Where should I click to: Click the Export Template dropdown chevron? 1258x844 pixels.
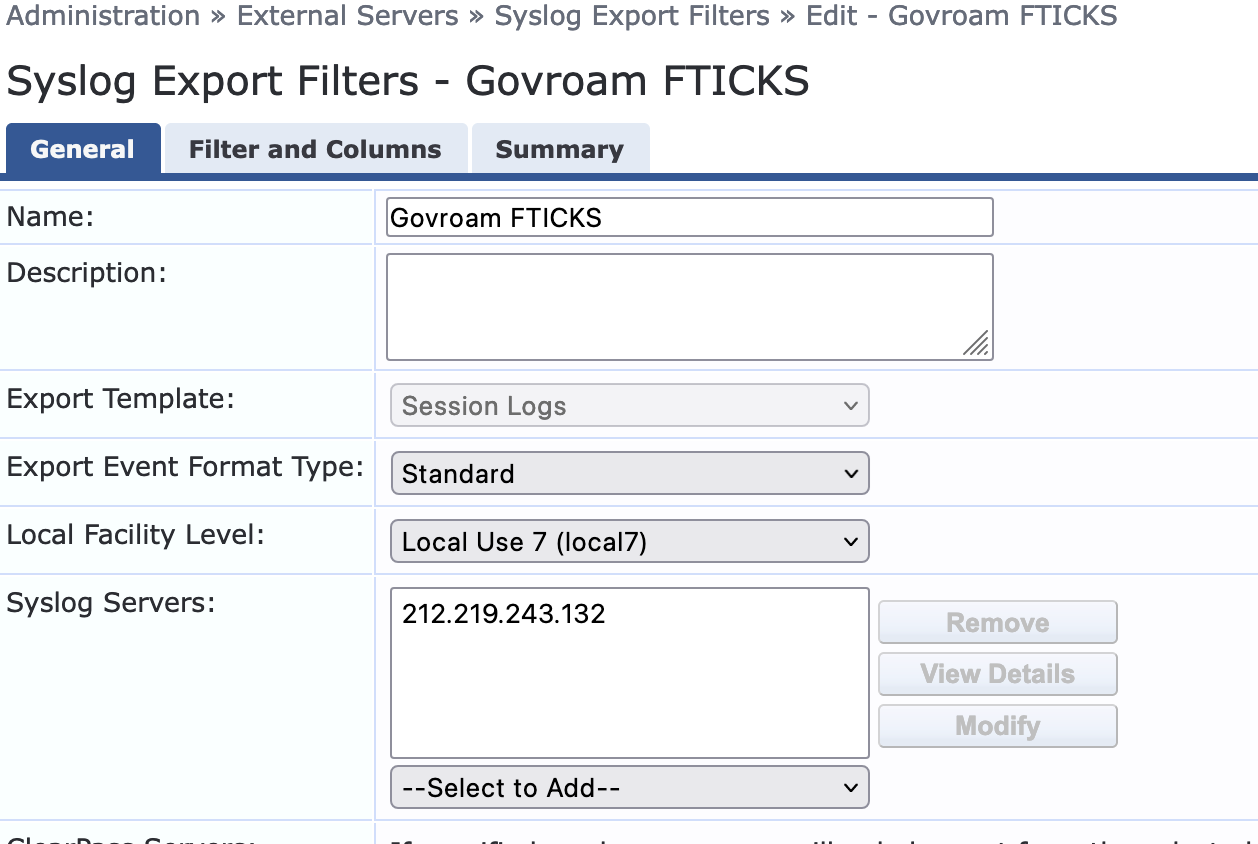pyautogui.click(x=851, y=406)
